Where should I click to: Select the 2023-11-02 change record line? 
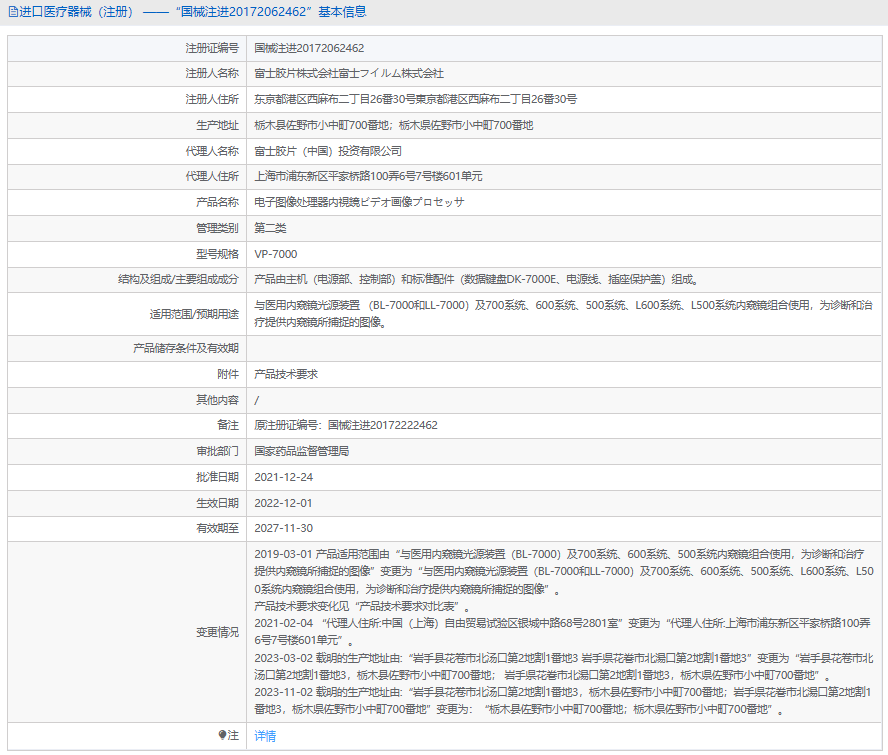pyautogui.click(x=562, y=701)
